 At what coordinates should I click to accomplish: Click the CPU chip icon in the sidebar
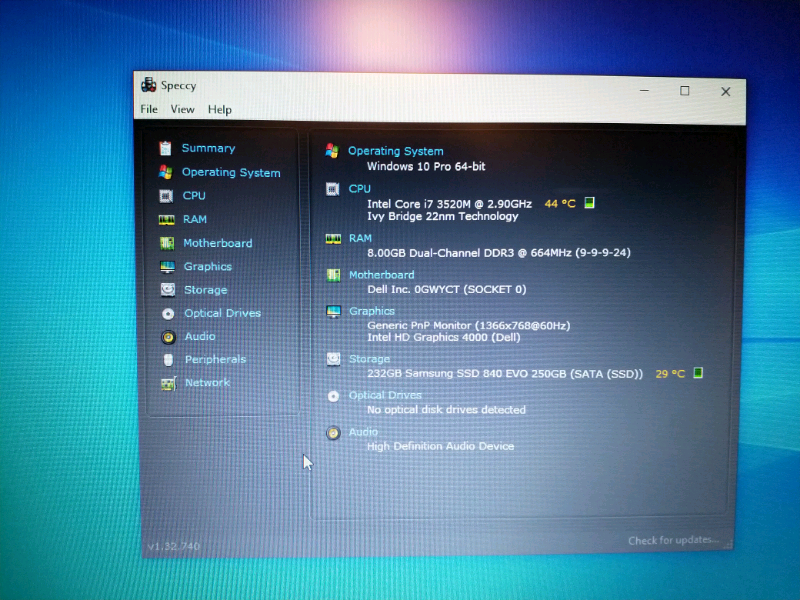[166, 196]
